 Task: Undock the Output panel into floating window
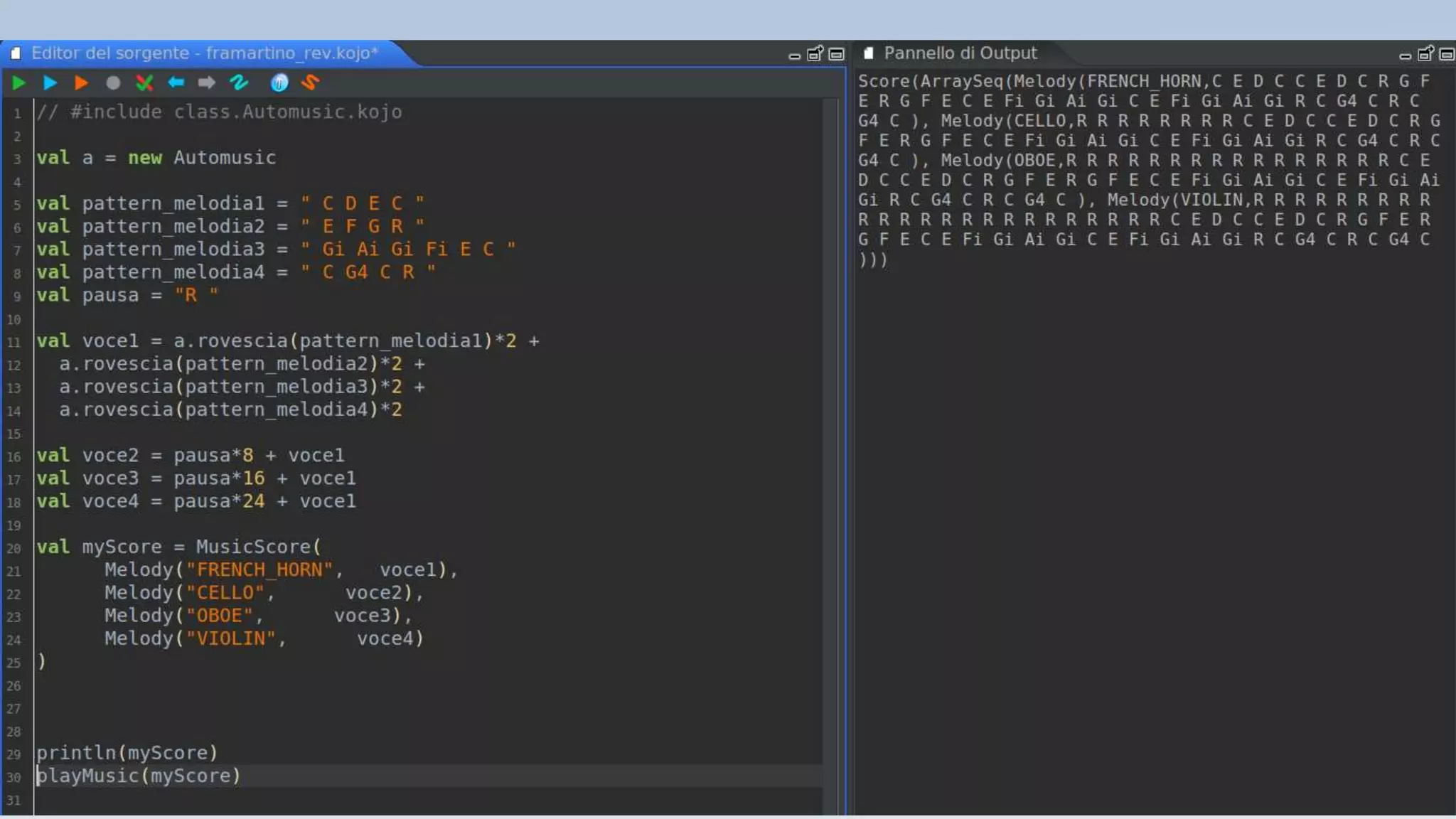(1425, 54)
